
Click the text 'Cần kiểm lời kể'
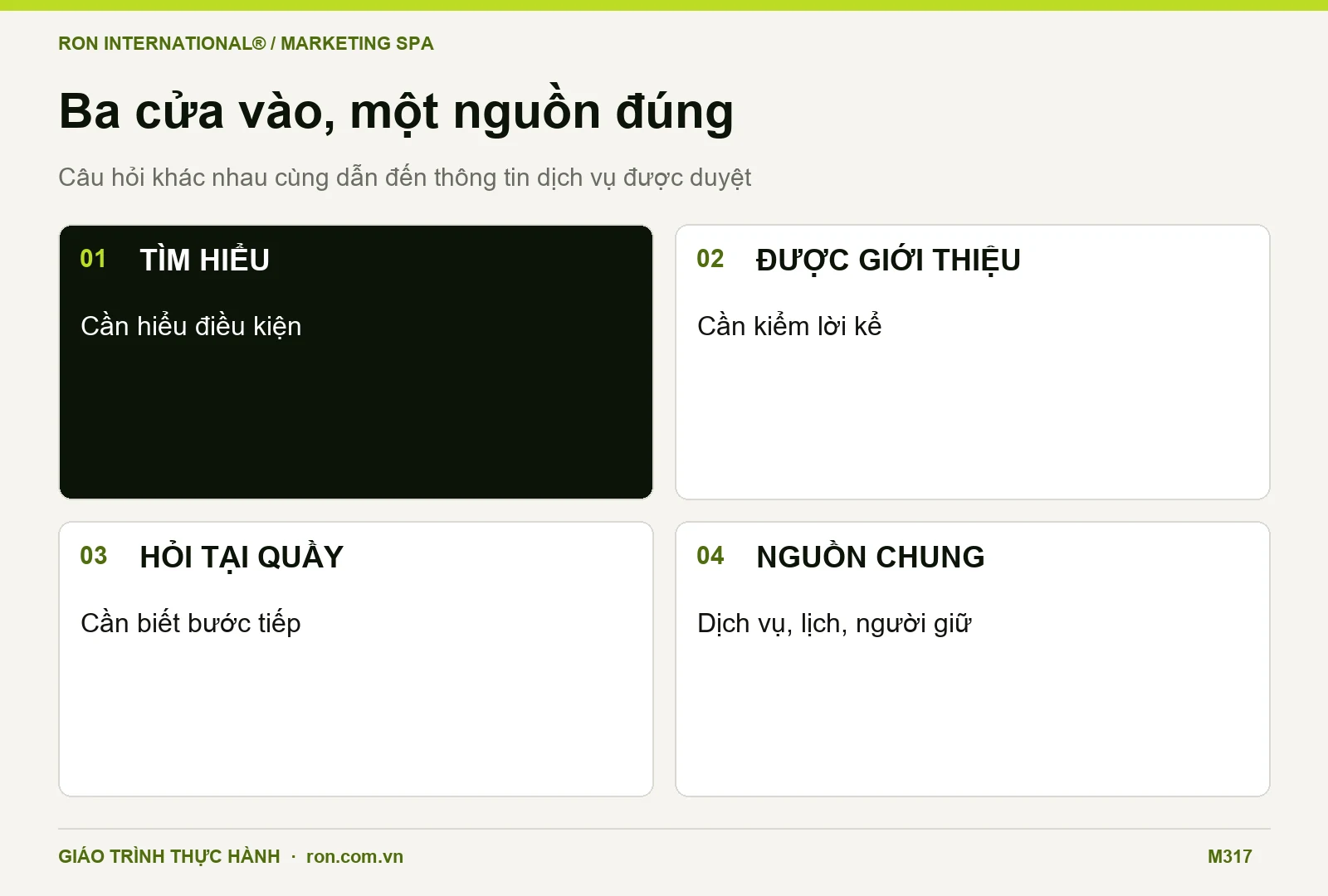tap(789, 325)
